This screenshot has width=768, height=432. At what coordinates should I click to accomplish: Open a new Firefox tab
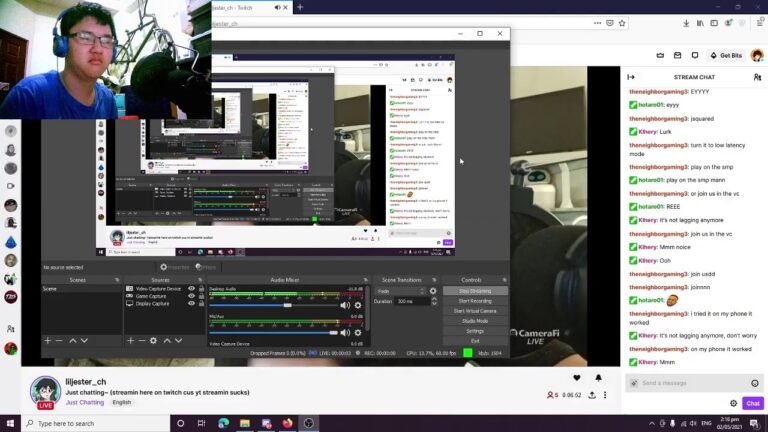point(300,7)
